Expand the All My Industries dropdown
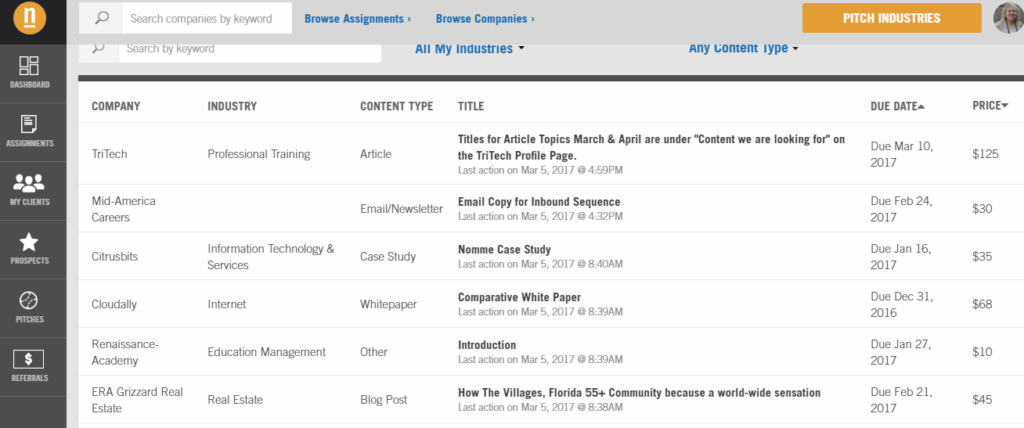Viewport: 1024px width, 428px height. point(470,48)
